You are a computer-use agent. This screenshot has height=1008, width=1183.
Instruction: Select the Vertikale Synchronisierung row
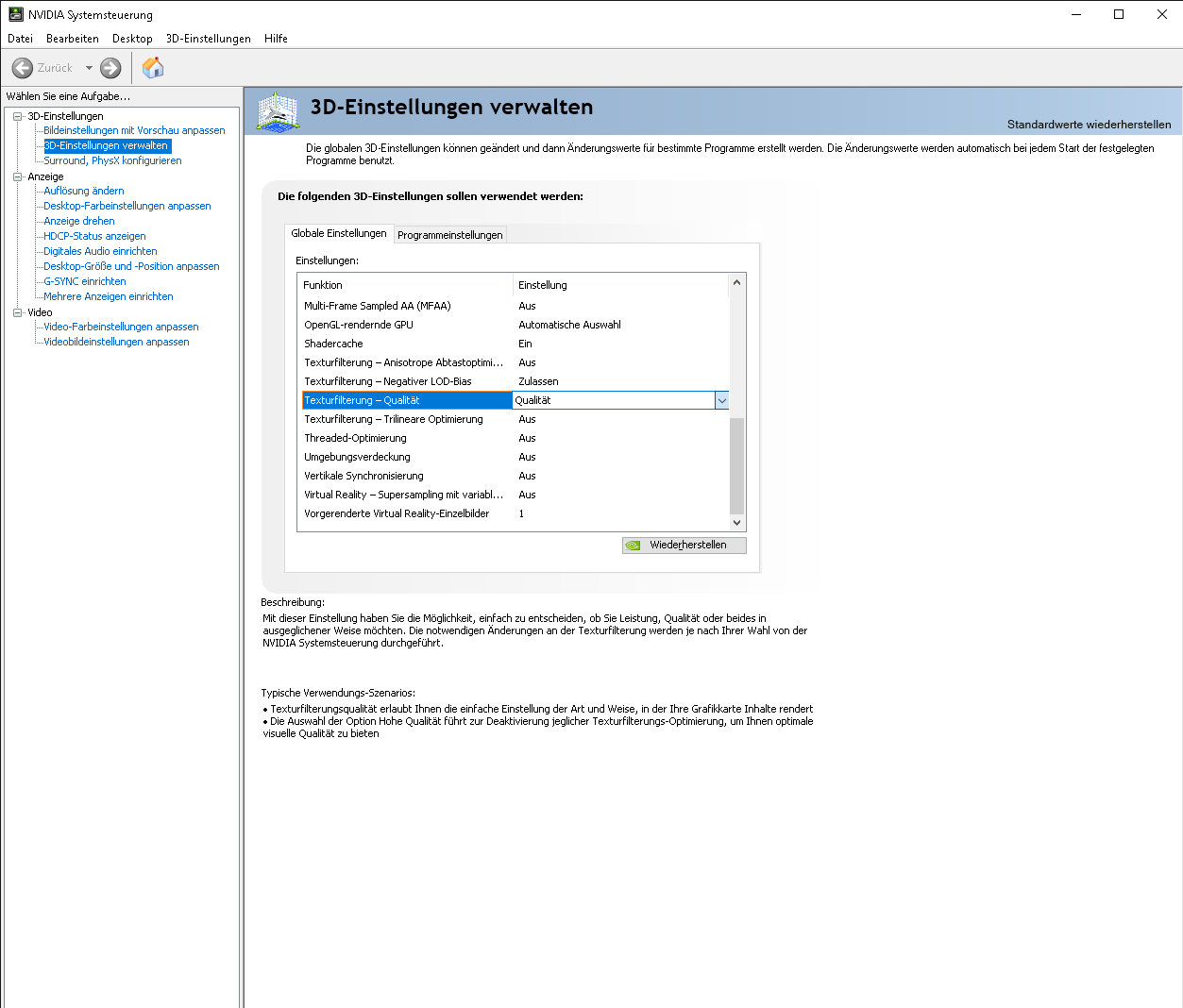(x=515, y=476)
